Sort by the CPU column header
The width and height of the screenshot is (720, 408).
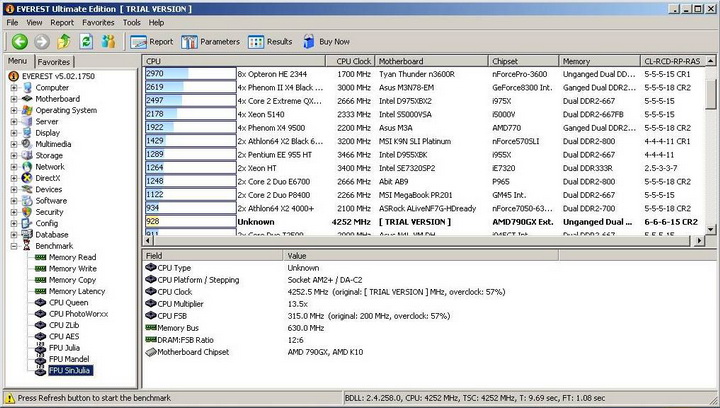(x=234, y=61)
